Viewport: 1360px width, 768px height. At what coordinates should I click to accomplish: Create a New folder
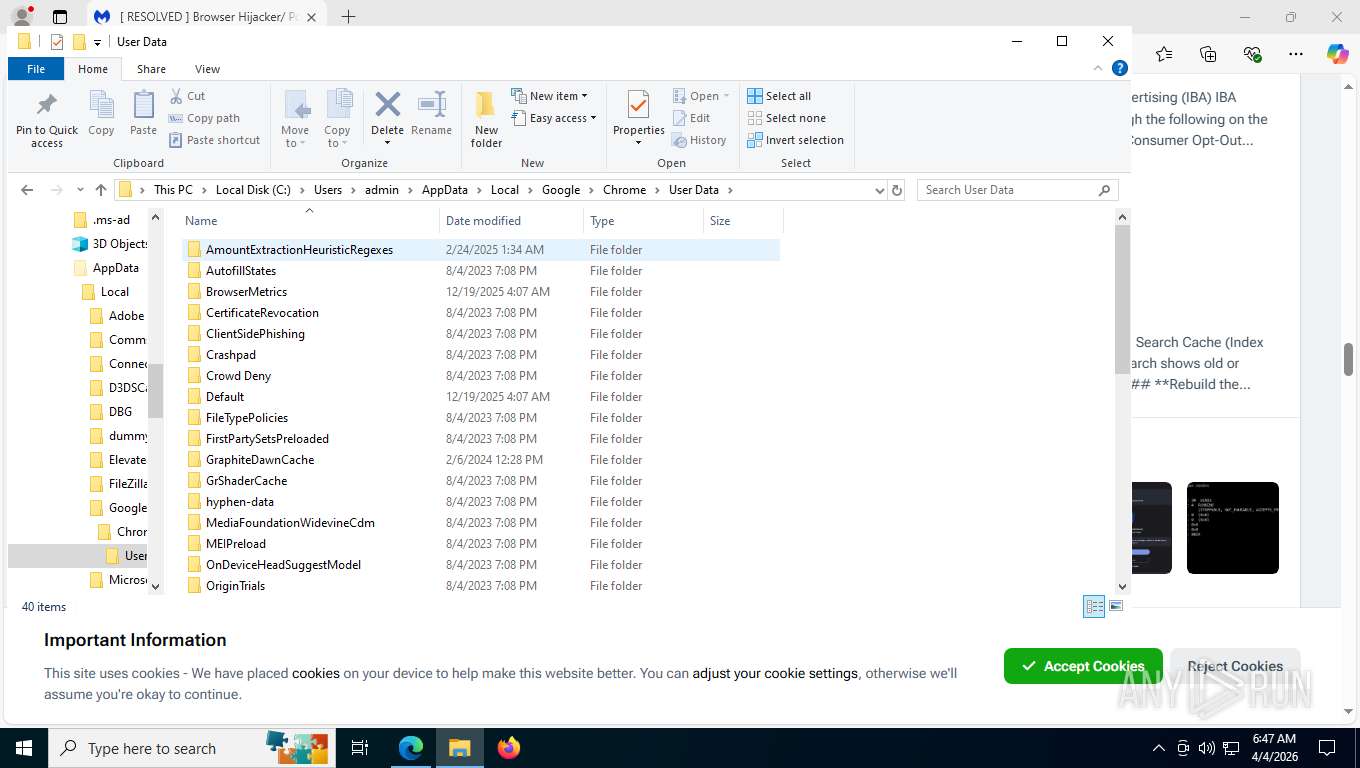(x=486, y=119)
